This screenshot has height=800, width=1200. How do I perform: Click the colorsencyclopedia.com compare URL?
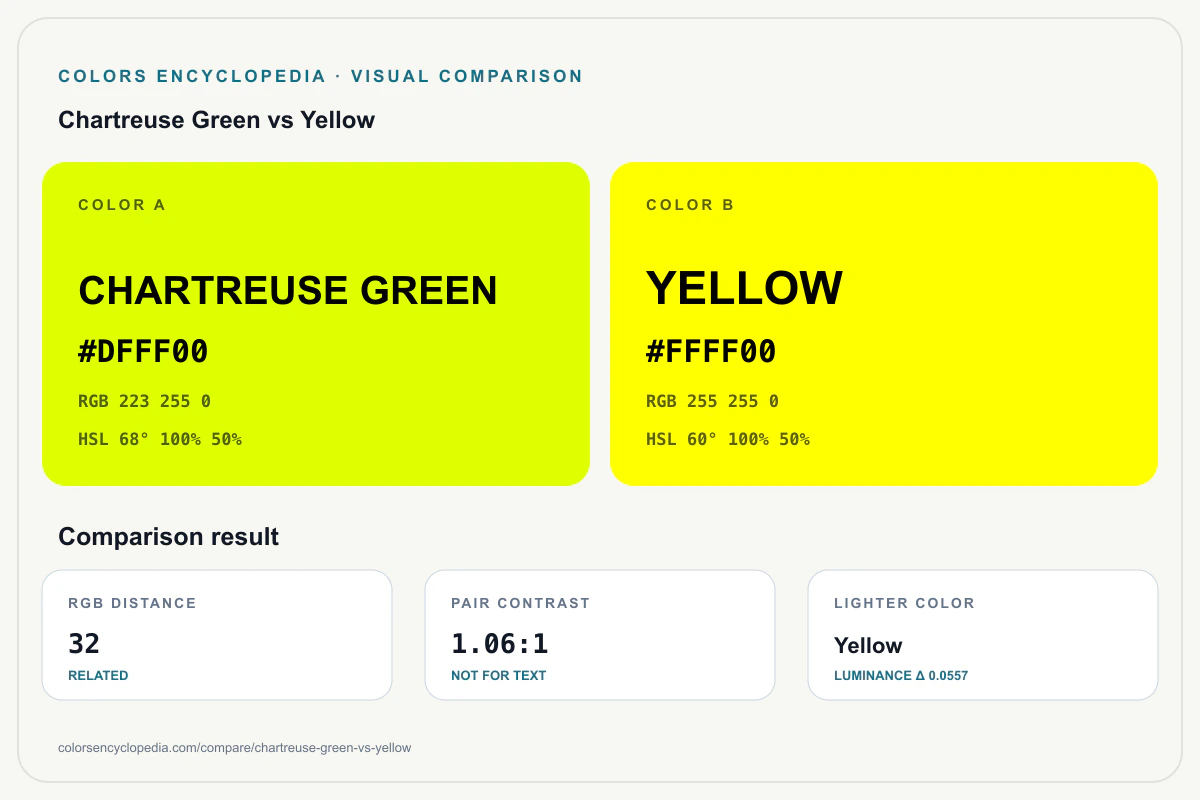(x=235, y=747)
